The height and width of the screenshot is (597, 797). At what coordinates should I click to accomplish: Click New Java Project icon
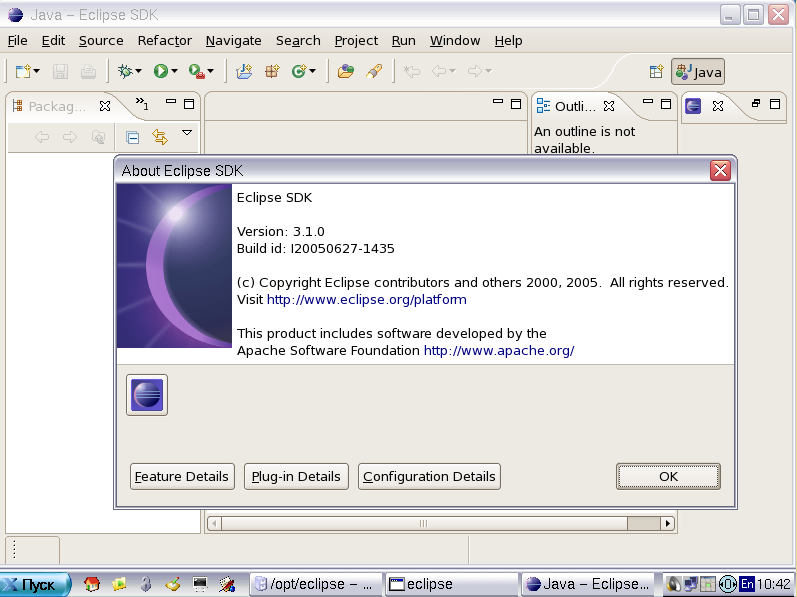[x=244, y=71]
